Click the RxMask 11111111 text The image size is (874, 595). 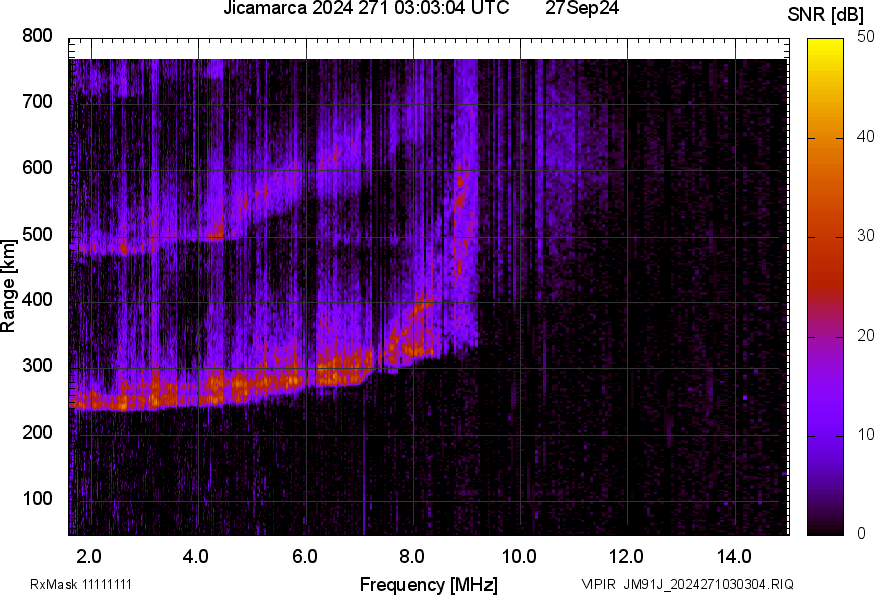click(x=81, y=584)
